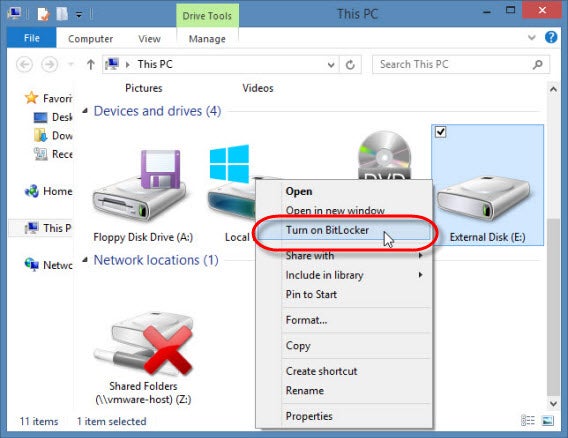568x438 pixels.
Task: Switch to Large icons view in status bar
Action: click(547, 420)
